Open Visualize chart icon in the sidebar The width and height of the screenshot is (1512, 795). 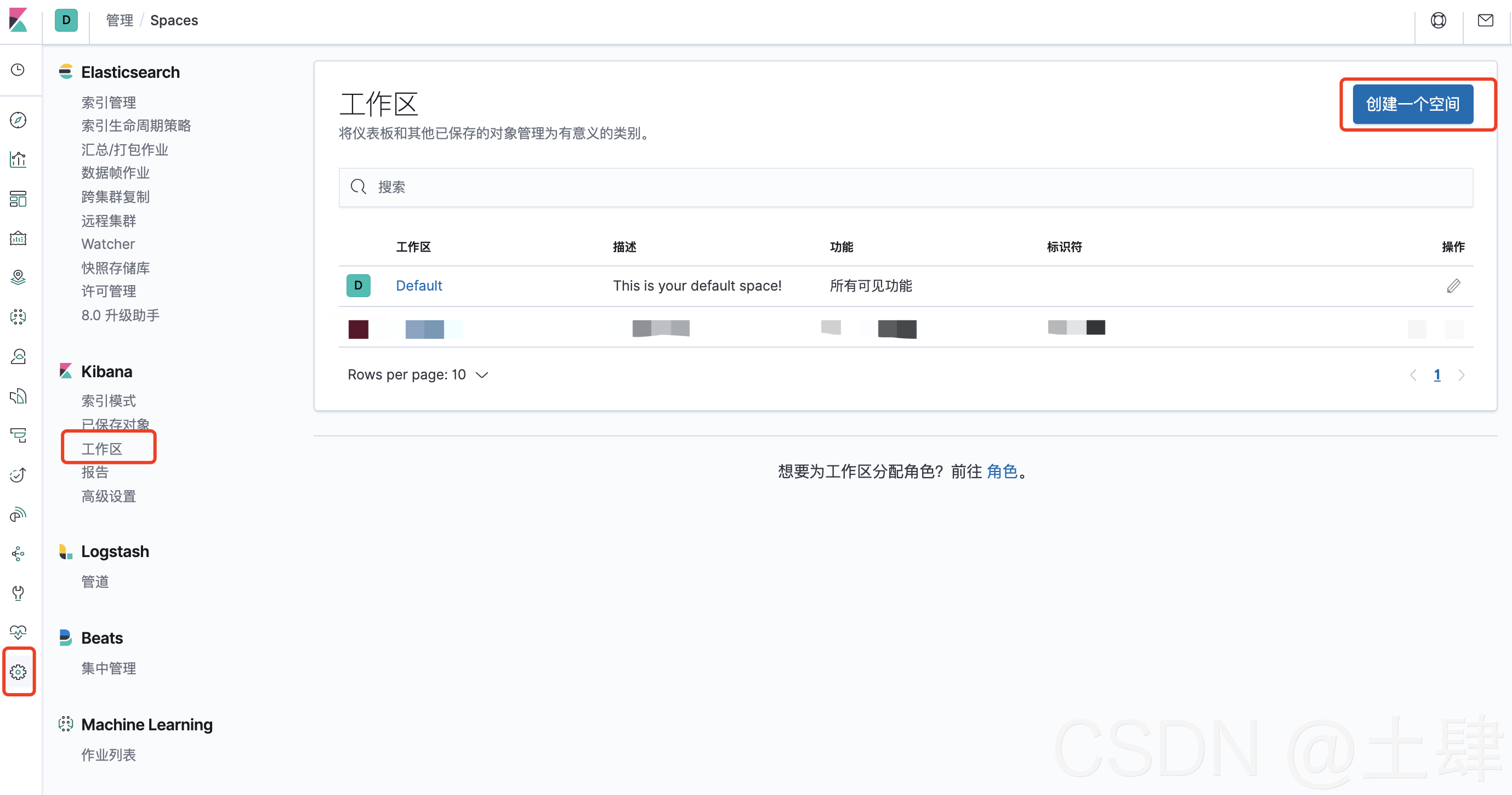[x=18, y=159]
